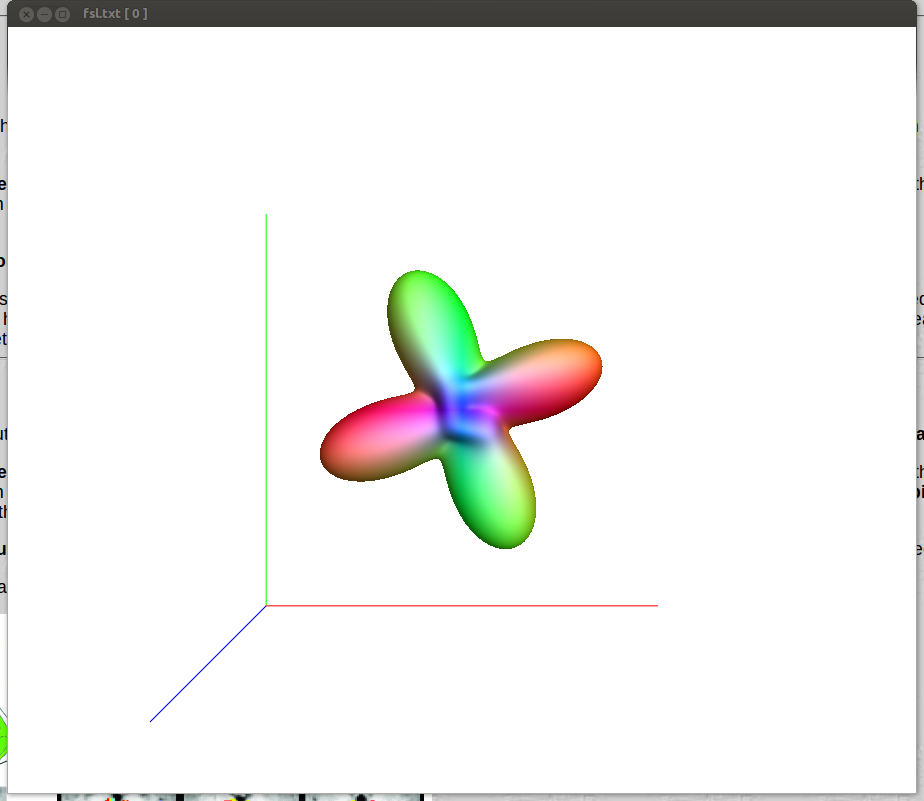The height and width of the screenshot is (801, 924).
Task: Minimize the fsl.txt window
Action: [45, 14]
